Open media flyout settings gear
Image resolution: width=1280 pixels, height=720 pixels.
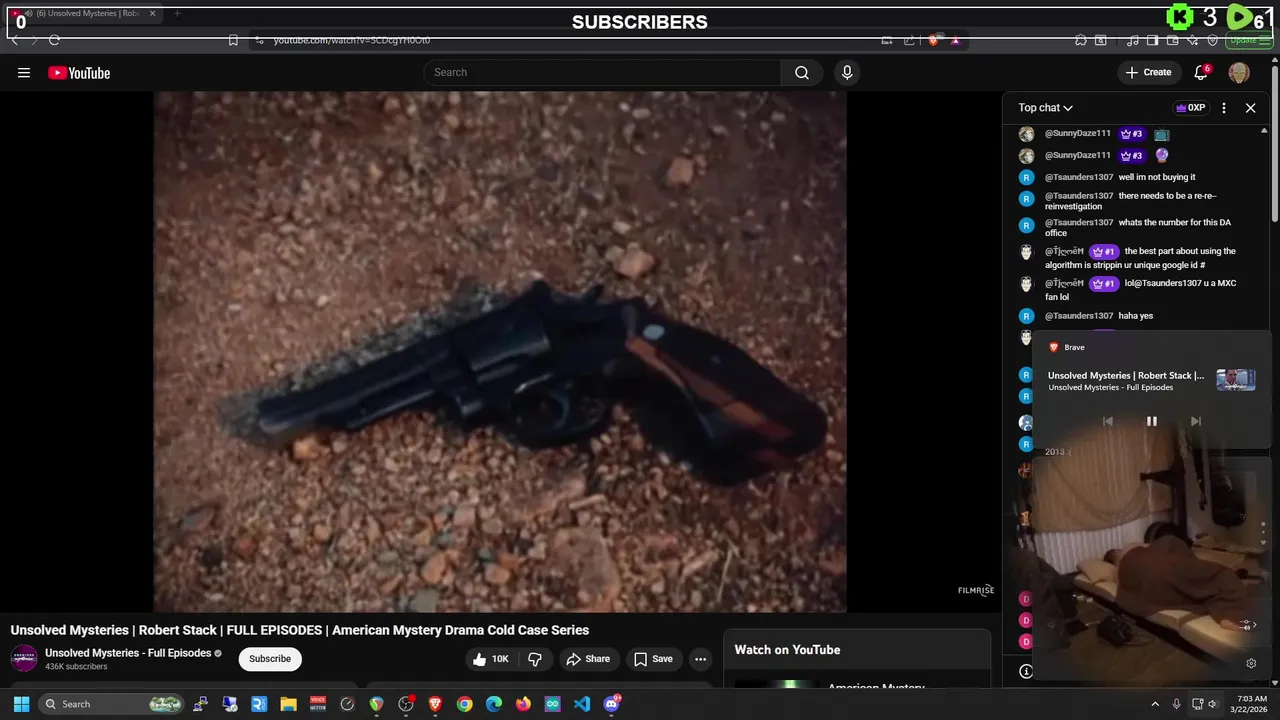coord(1250,663)
